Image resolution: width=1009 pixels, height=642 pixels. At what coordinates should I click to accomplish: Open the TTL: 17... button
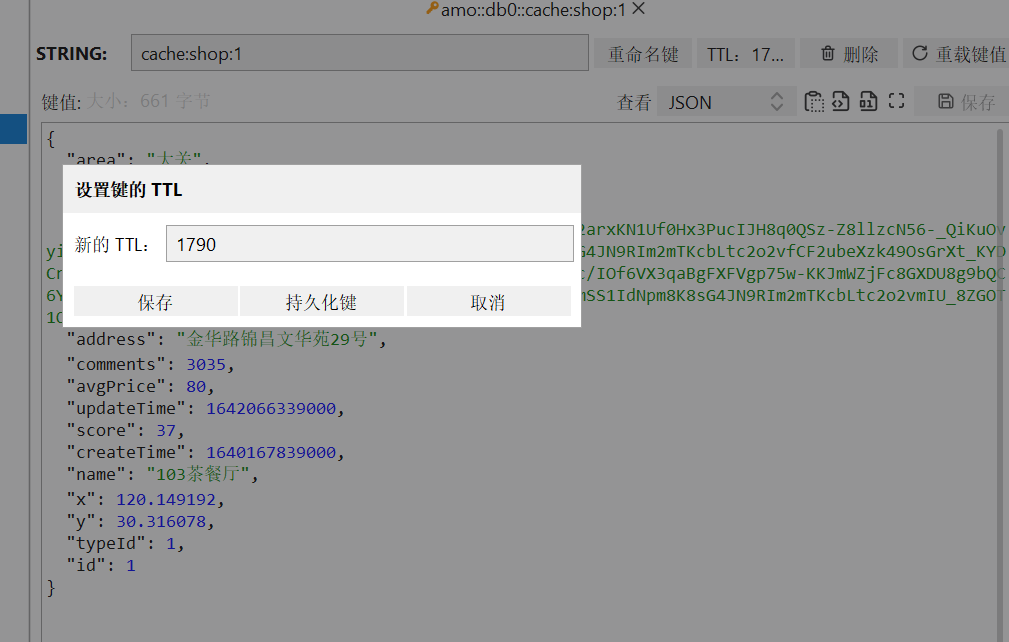(746, 53)
